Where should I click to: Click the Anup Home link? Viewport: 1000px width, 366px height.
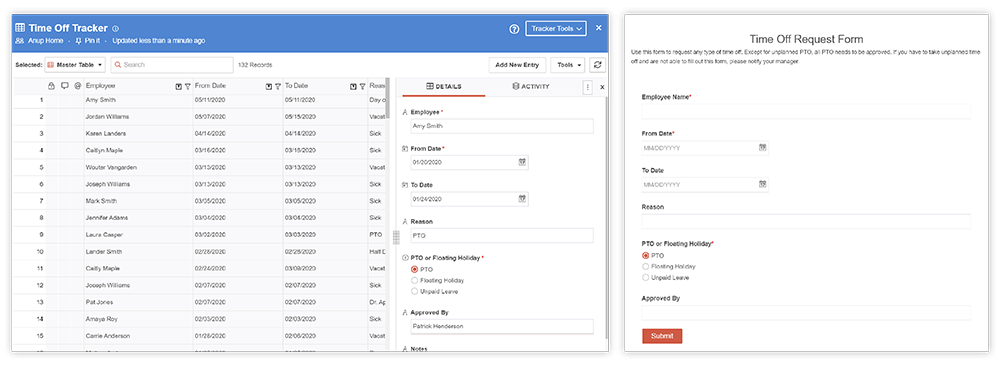[45, 40]
